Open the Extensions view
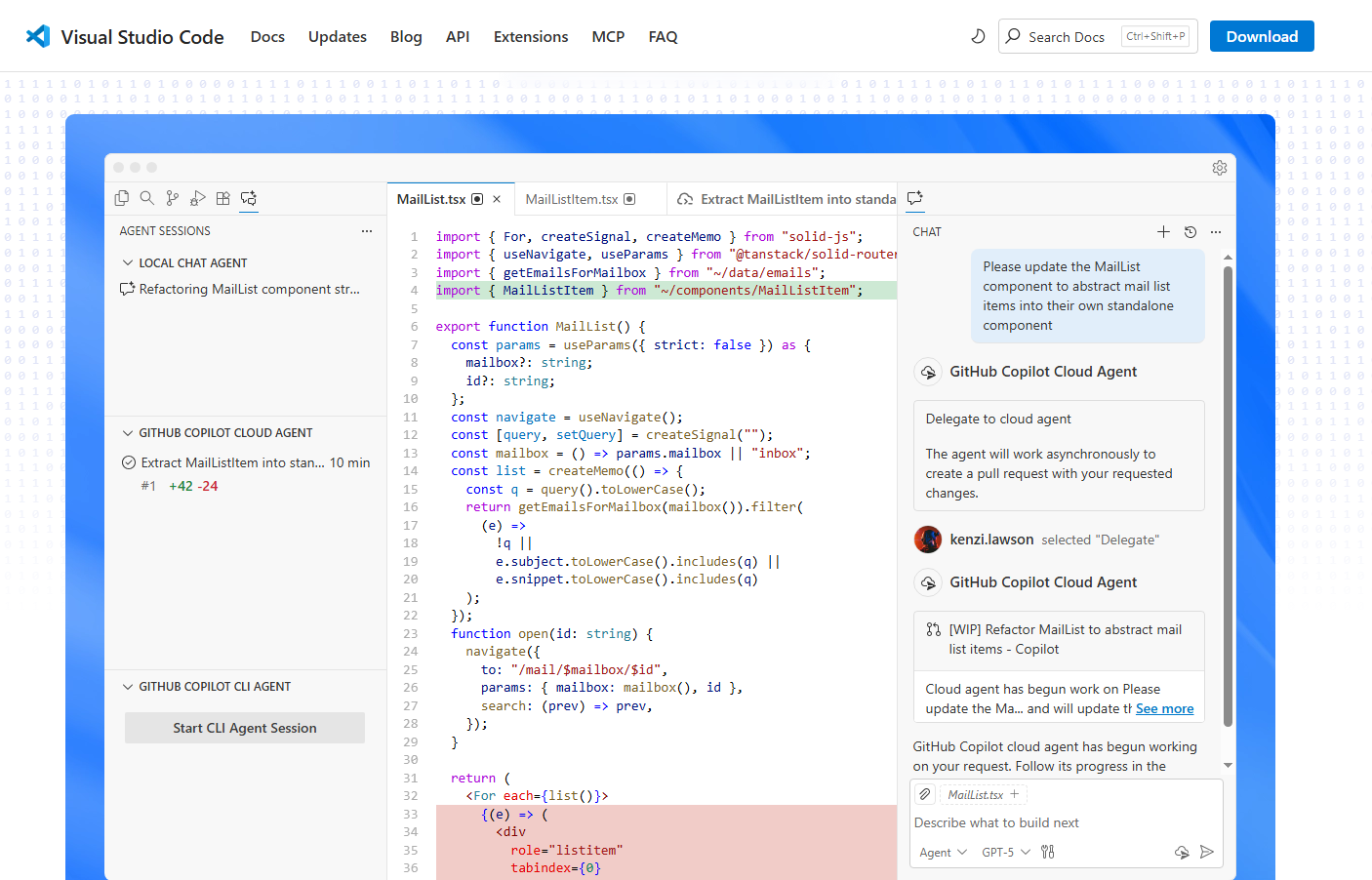The width and height of the screenshot is (1372, 880). (x=223, y=198)
